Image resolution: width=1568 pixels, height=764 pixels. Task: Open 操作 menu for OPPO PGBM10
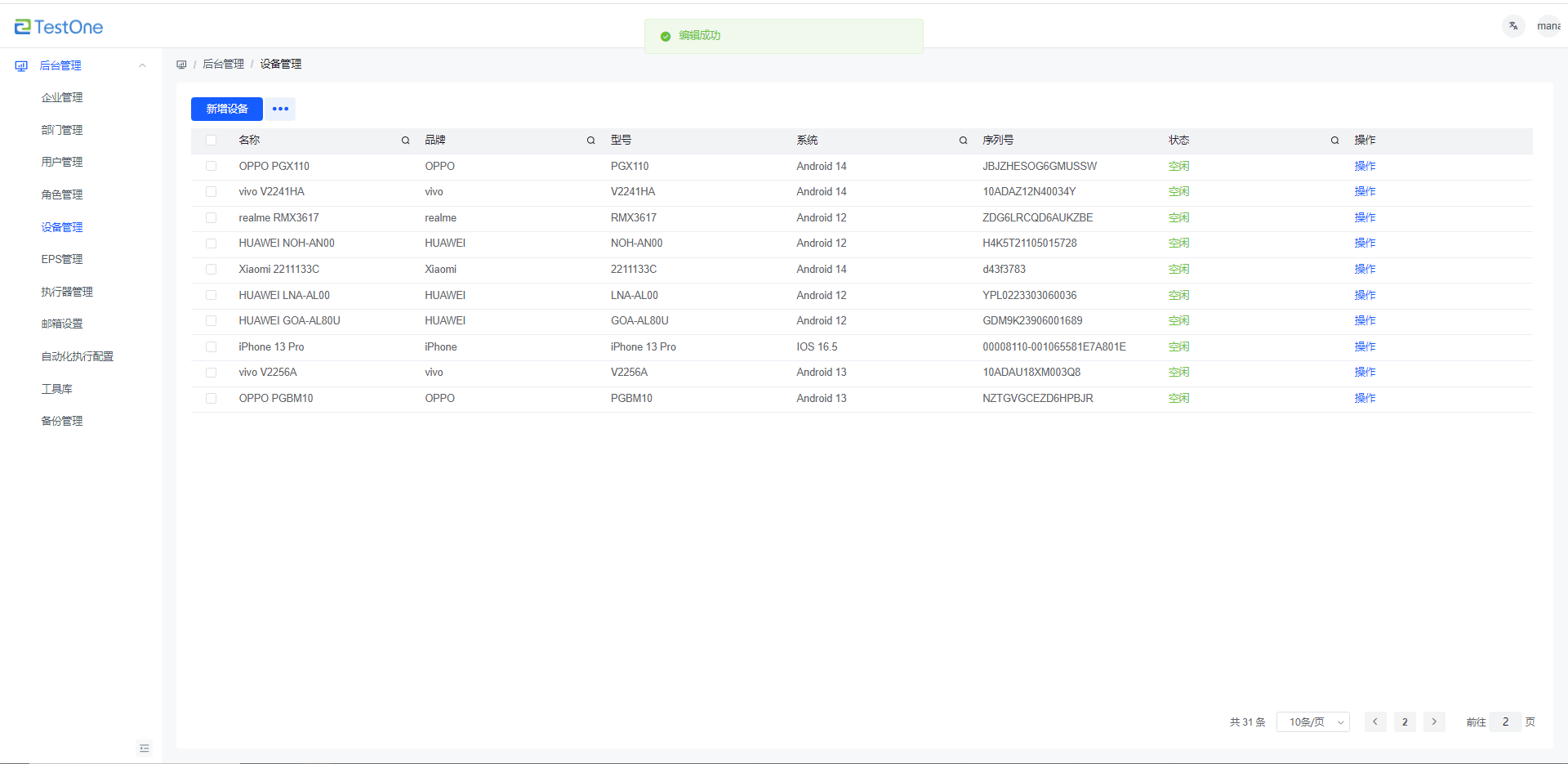point(1365,398)
